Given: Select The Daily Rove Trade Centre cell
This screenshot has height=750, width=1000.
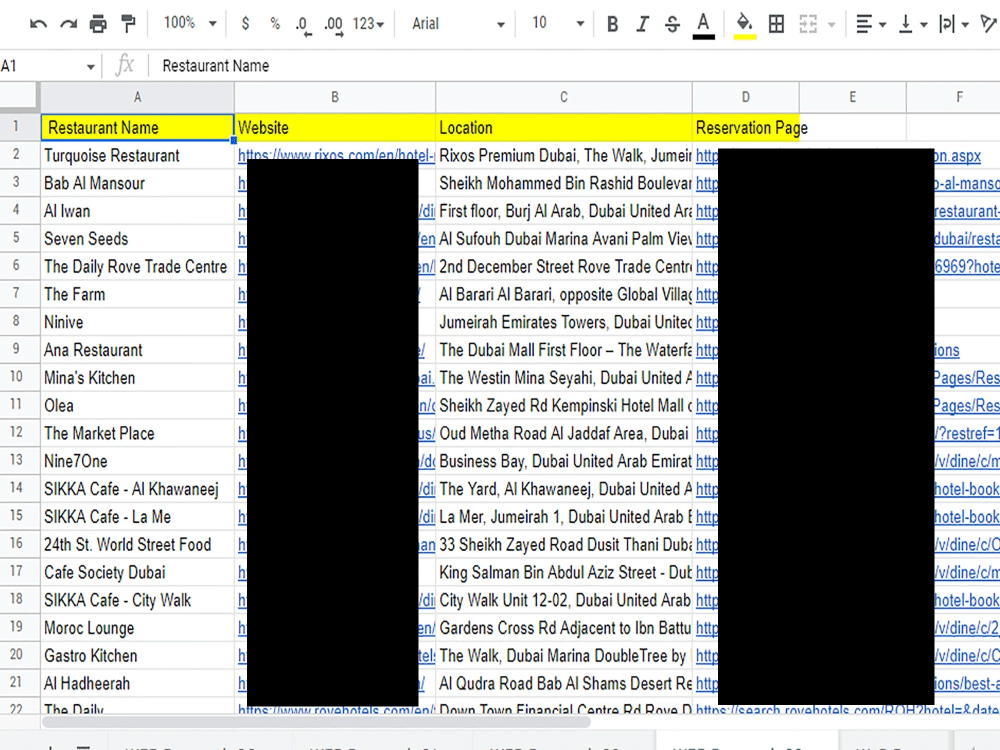Looking at the screenshot, I should [x=137, y=267].
